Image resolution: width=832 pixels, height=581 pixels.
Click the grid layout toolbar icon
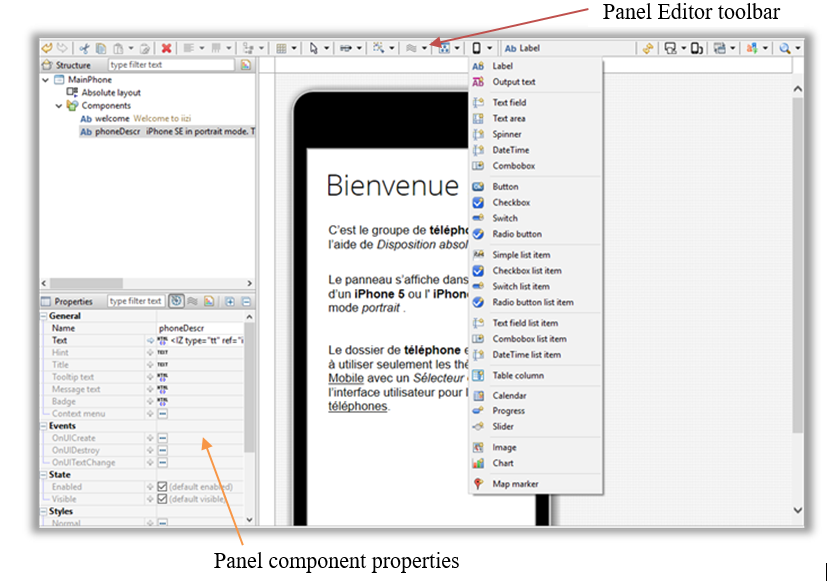pos(281,48)
